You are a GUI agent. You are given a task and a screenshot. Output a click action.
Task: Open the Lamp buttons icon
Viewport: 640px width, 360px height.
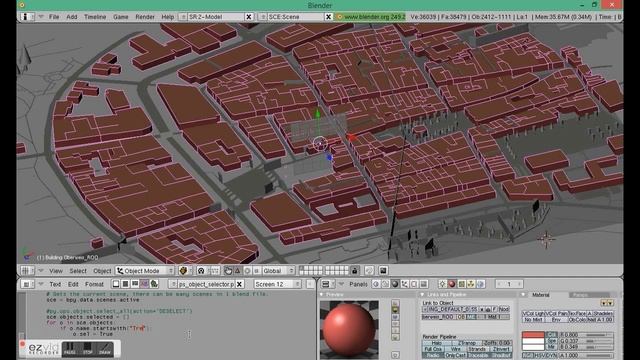[443, 284]
